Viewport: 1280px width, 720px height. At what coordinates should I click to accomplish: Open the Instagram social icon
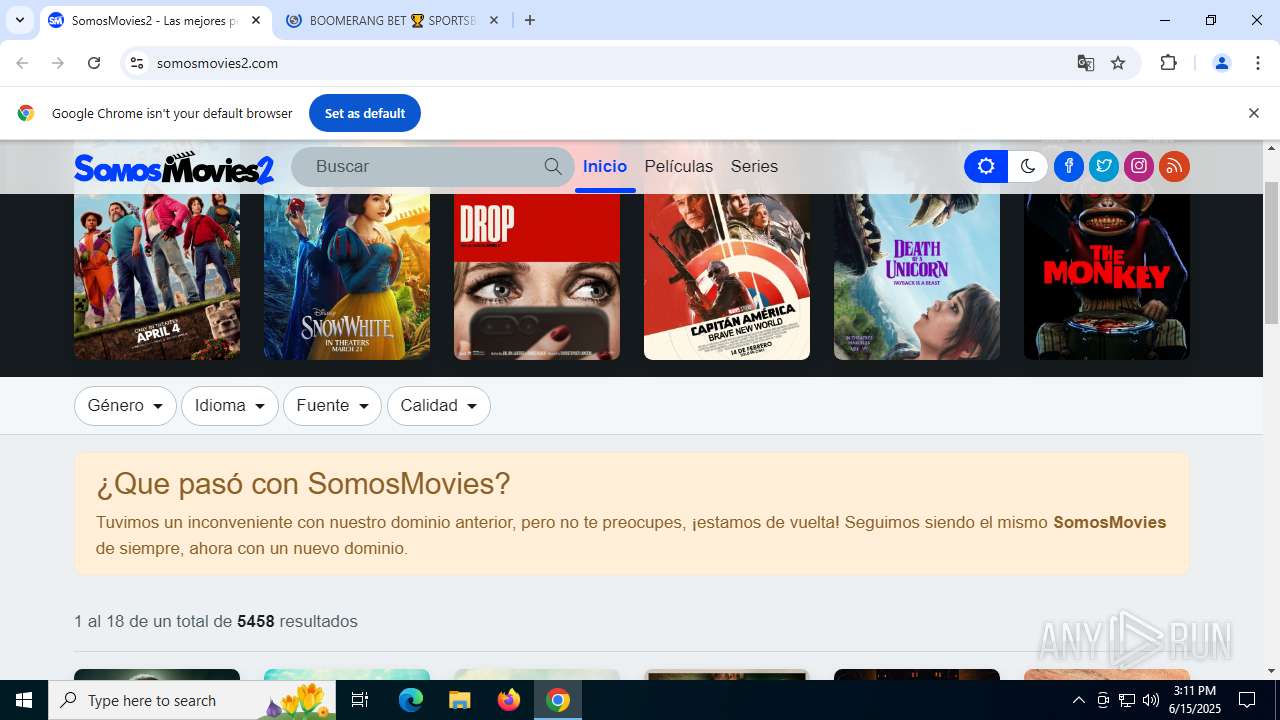(x=1139, y=166)
